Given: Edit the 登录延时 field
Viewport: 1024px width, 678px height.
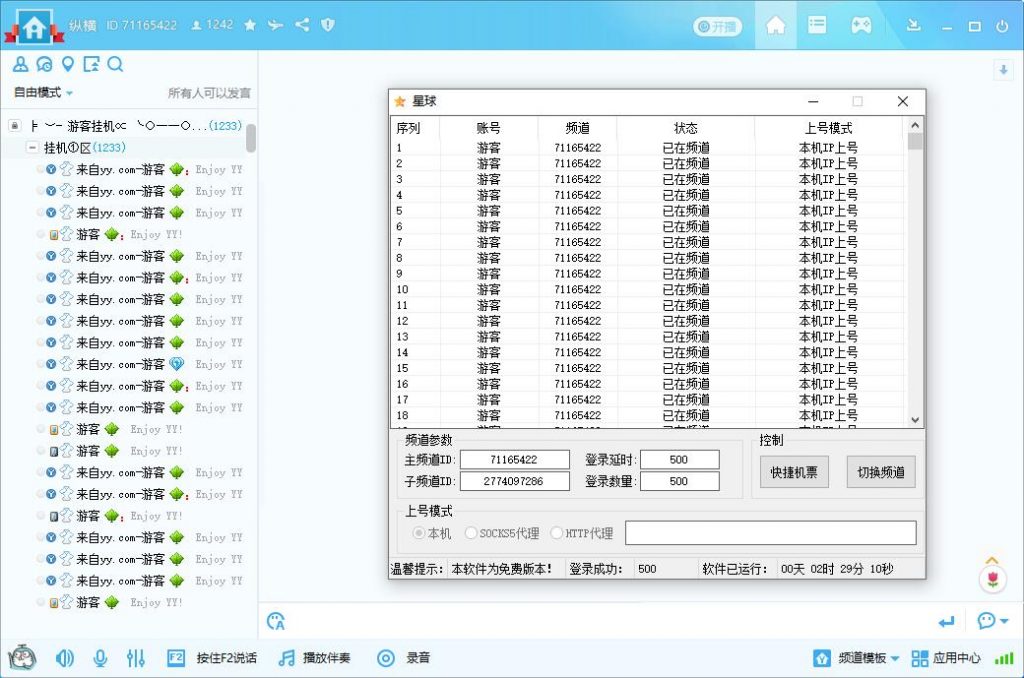Looking at the screenshot, I should [680, 460].
